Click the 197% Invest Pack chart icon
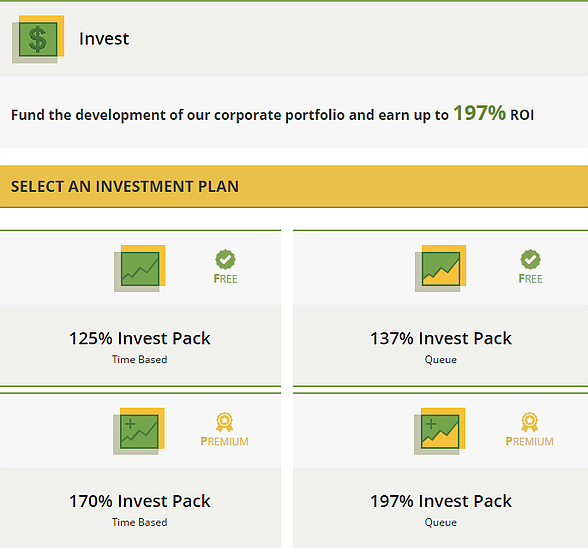 coord(440,431)
